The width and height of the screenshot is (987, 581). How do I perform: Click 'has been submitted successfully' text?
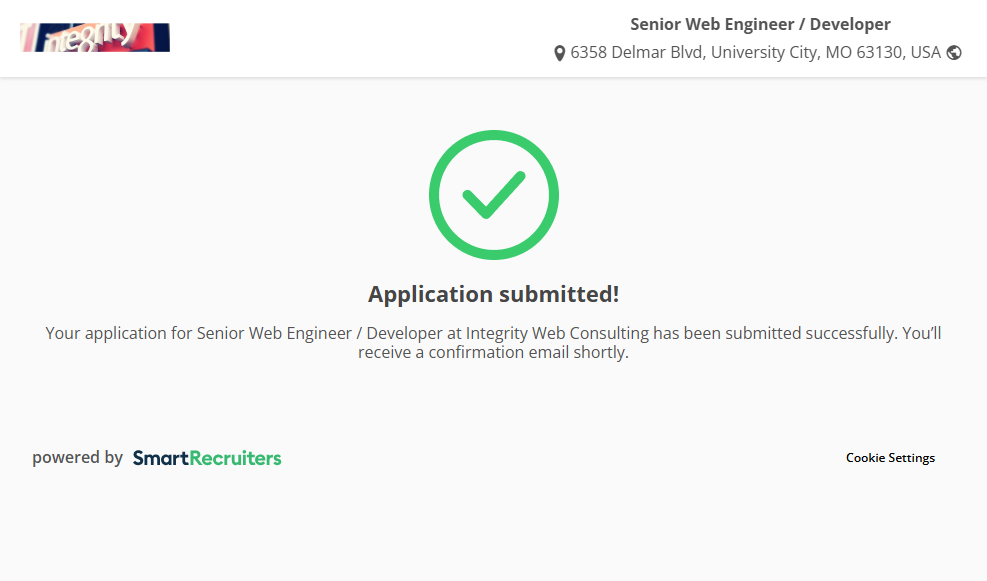tap(773, 333)
